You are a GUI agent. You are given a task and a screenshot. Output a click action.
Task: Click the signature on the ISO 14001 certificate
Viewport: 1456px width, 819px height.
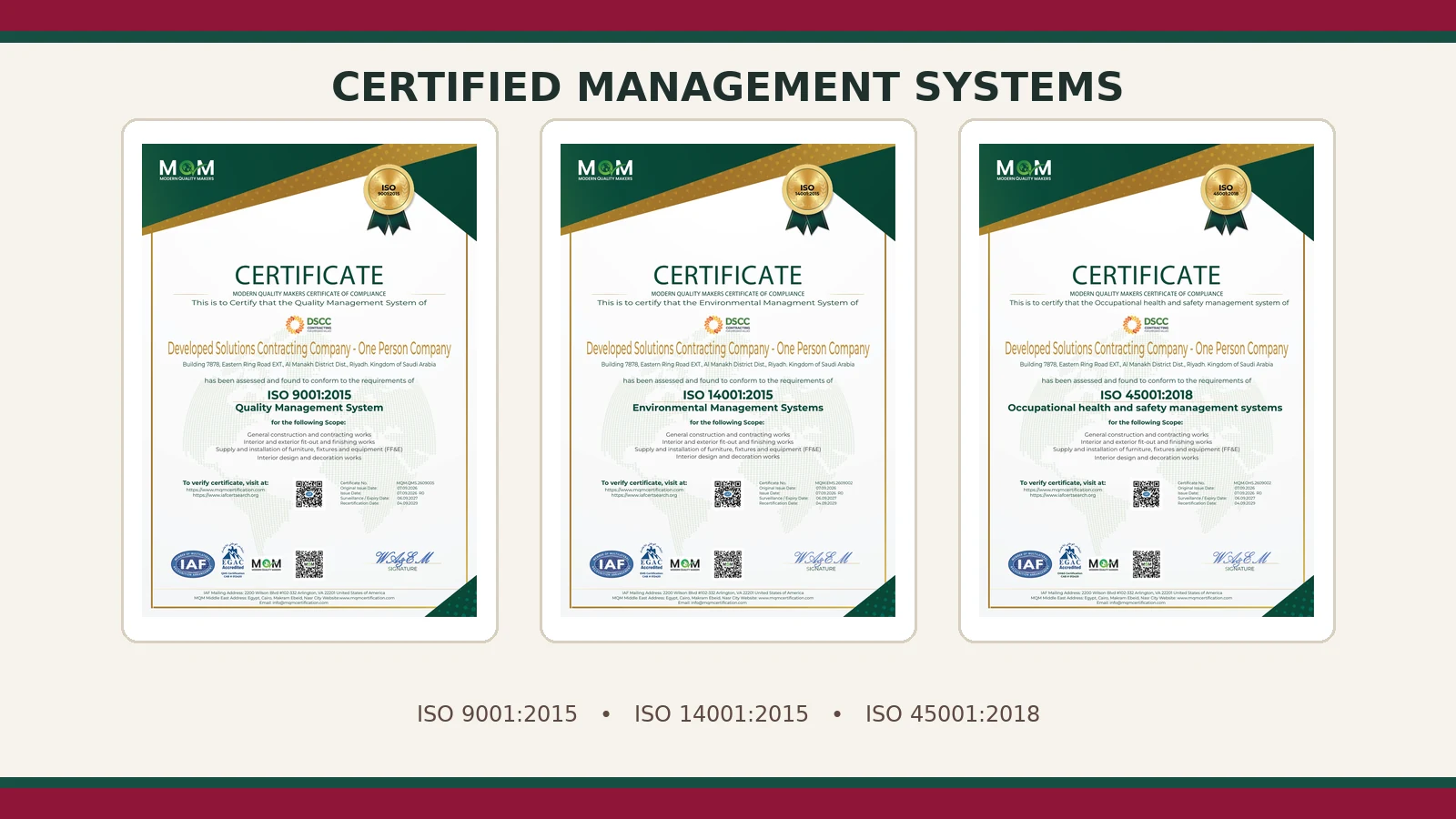(x=822, y=560)
